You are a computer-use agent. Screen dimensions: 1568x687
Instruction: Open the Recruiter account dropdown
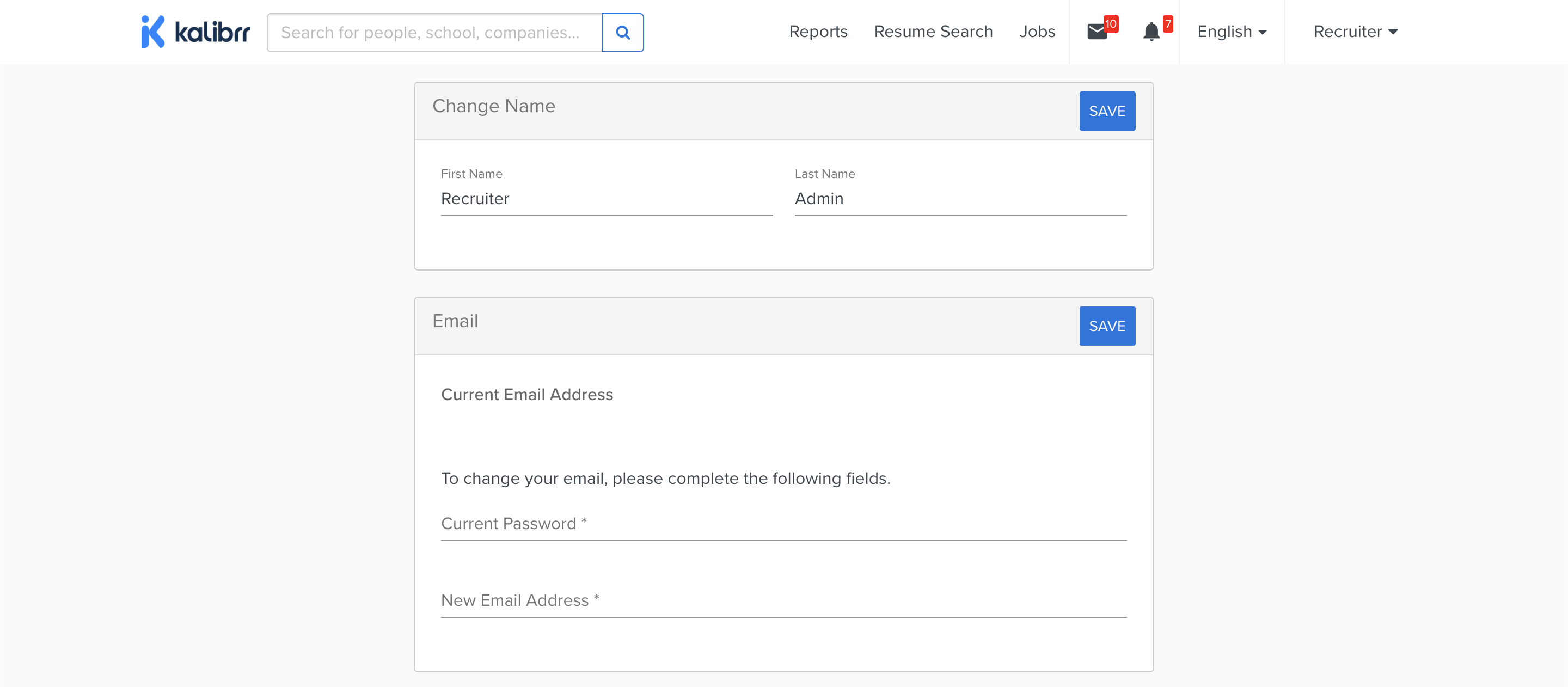[1355, 32]
